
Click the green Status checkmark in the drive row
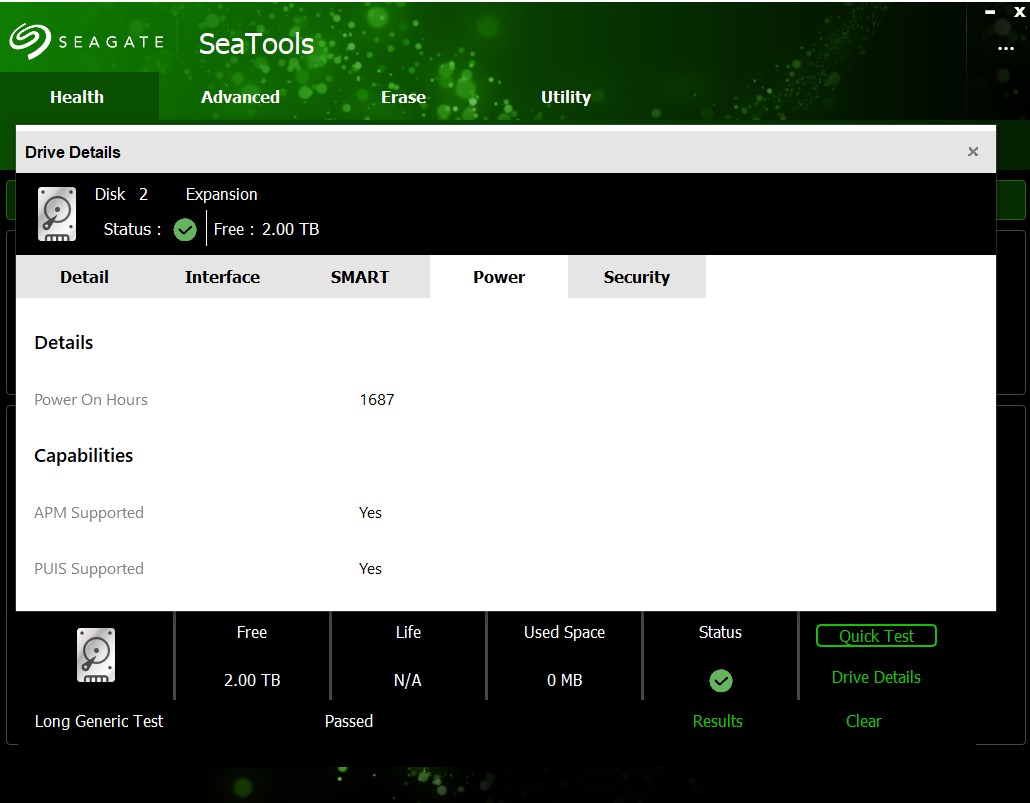[720, 681]
